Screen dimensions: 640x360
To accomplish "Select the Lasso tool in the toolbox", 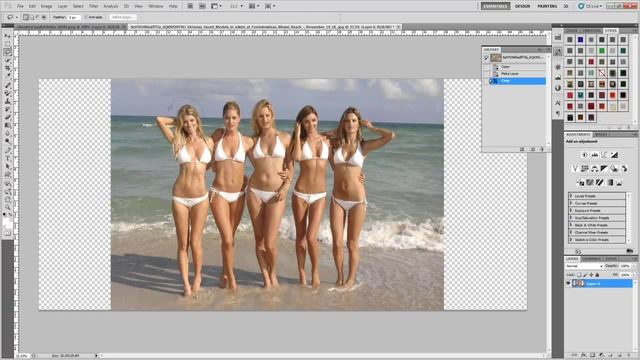I will pos(8,52).
